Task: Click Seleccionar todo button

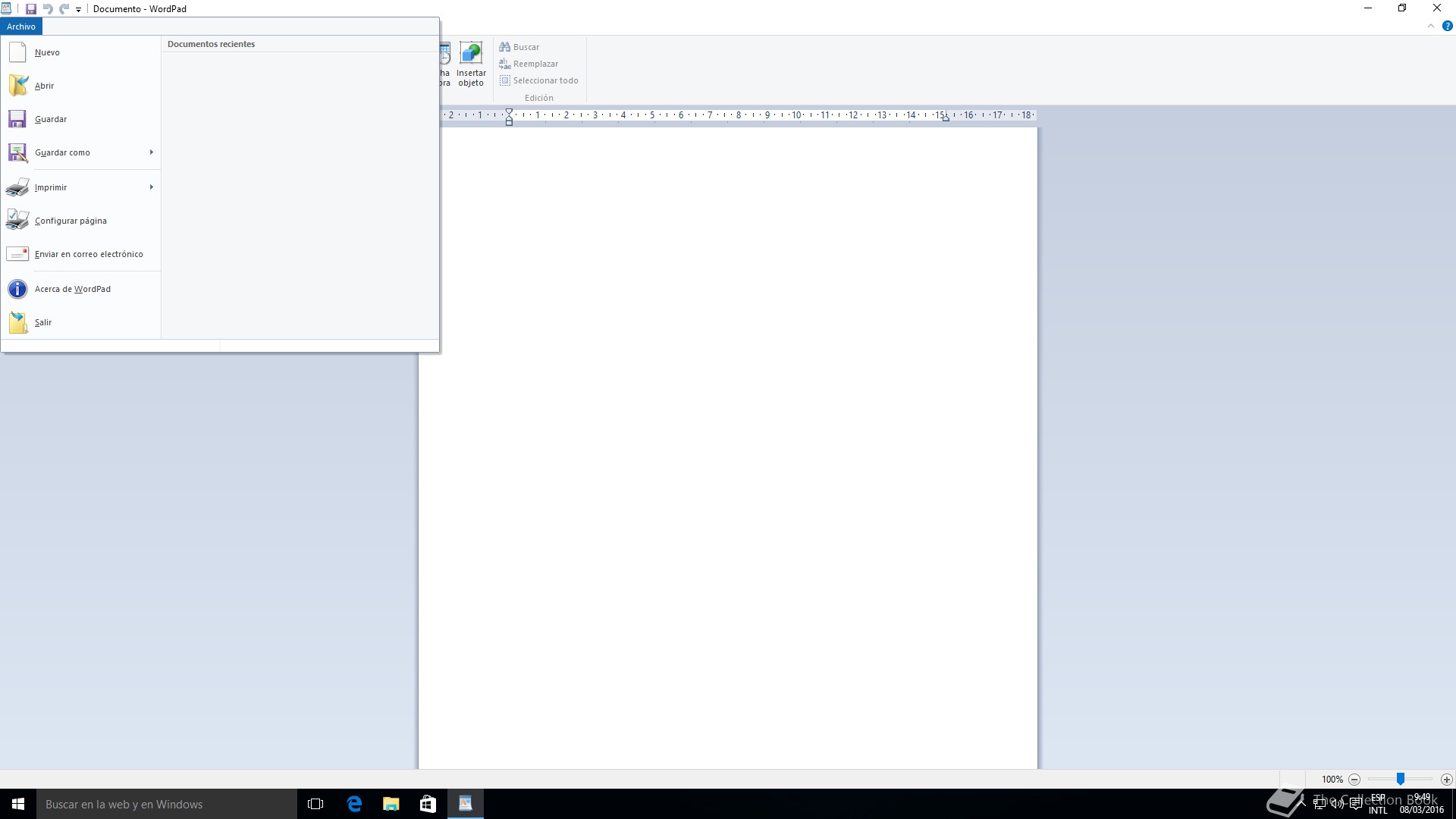Action: (539, 80)
